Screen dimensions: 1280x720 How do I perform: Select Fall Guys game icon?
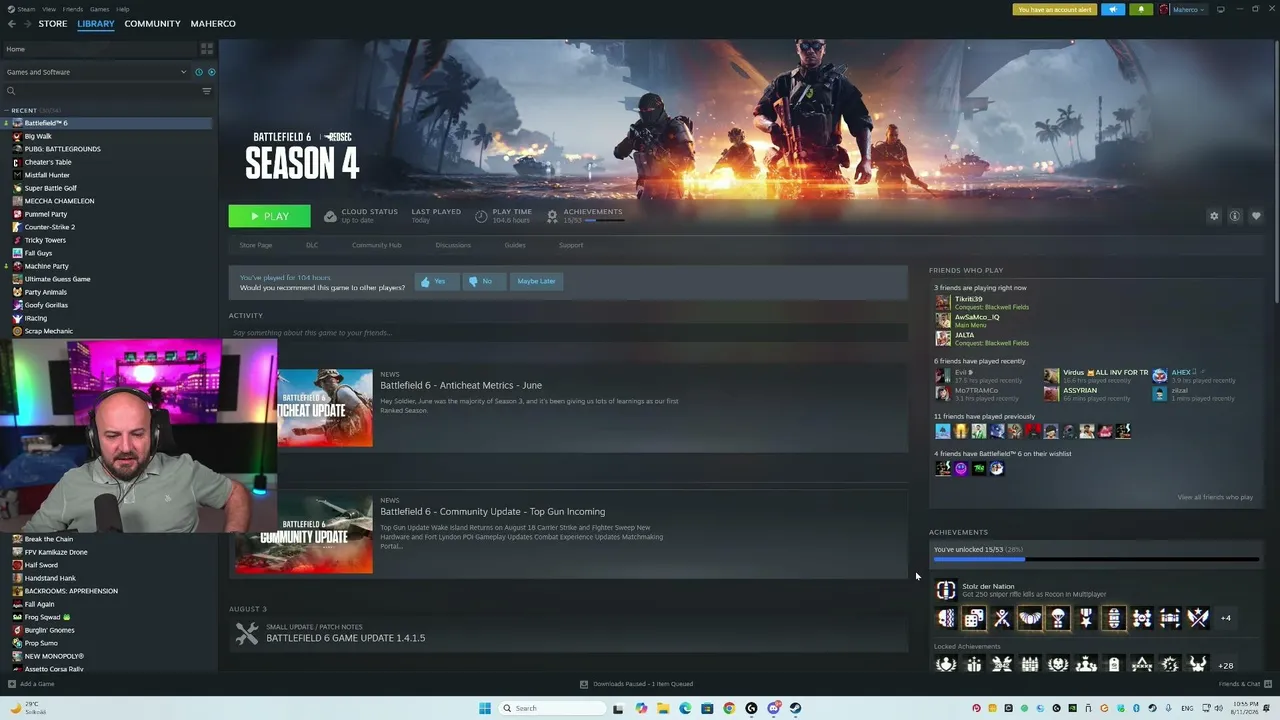[17, 253]
